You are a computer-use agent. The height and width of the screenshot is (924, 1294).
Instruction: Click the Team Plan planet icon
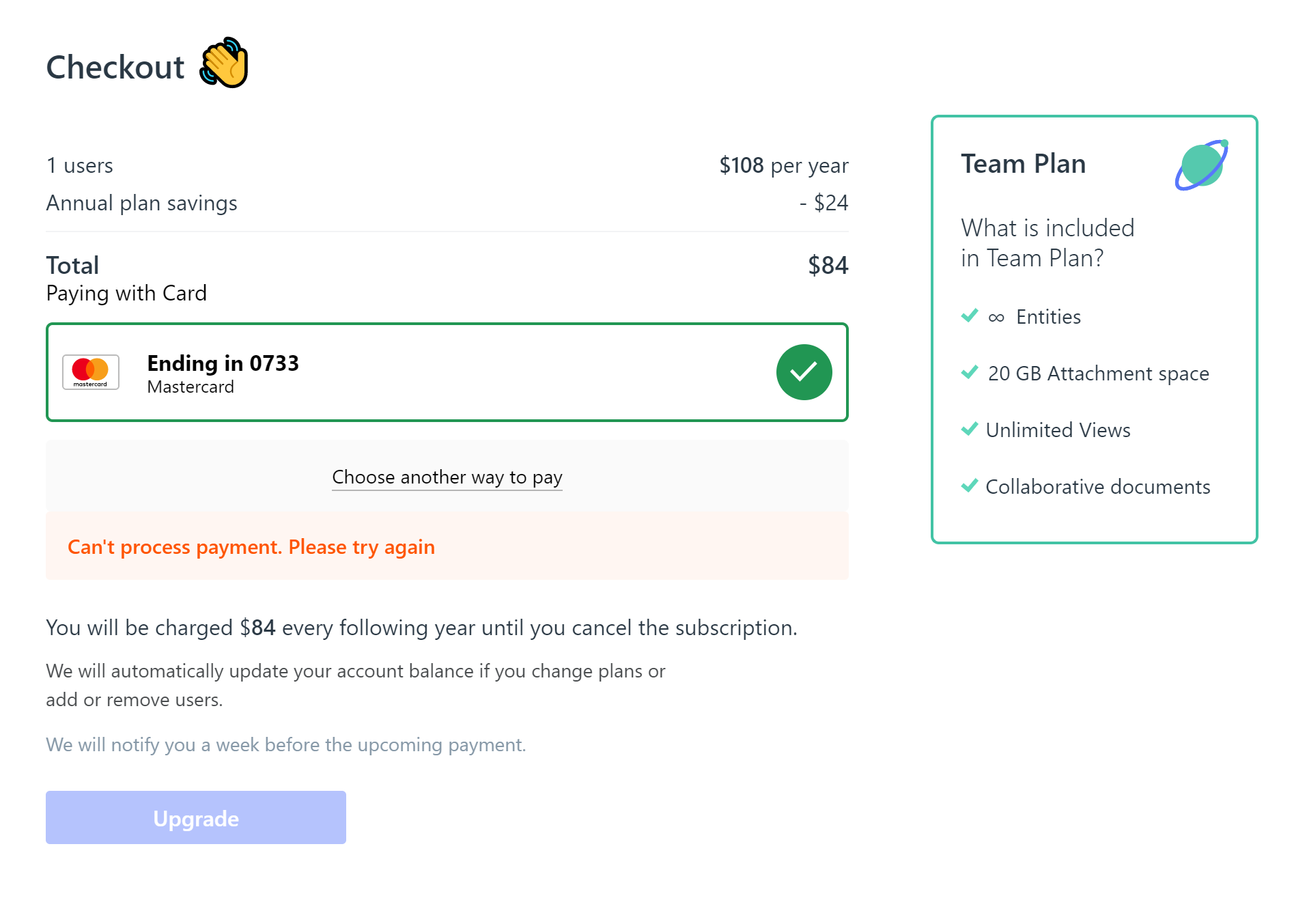click(1202, 165)
